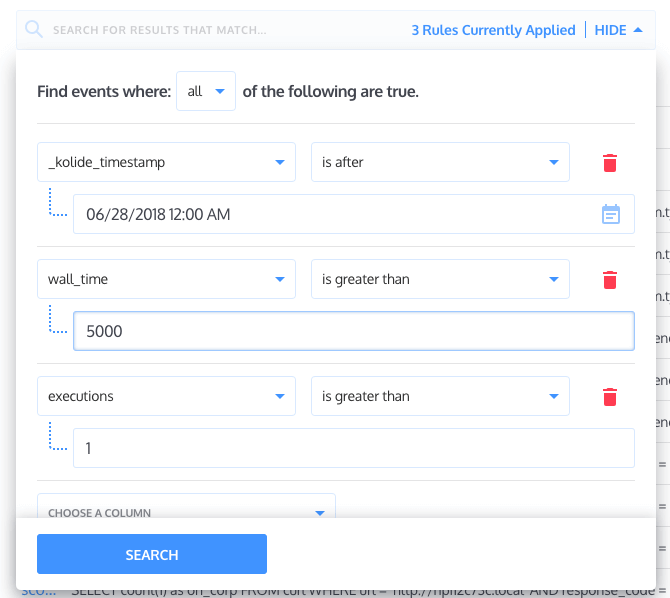Click the magnifier search icon

click(33, 29)
